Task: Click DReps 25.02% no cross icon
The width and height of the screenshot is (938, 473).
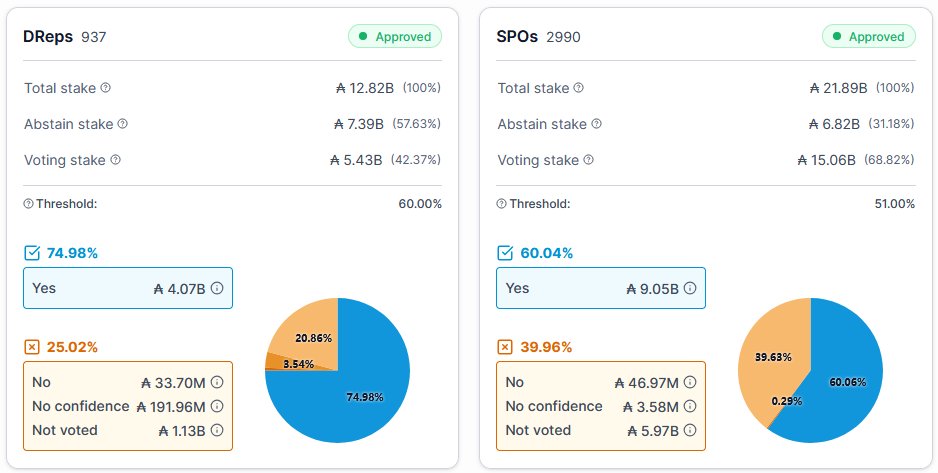Action: [32, 347]
